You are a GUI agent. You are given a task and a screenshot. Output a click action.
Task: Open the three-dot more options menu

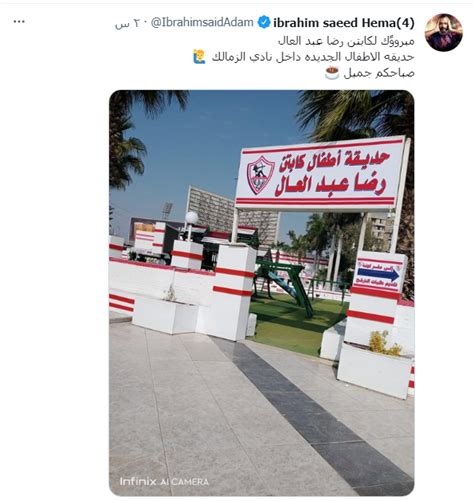click(19, 22)
